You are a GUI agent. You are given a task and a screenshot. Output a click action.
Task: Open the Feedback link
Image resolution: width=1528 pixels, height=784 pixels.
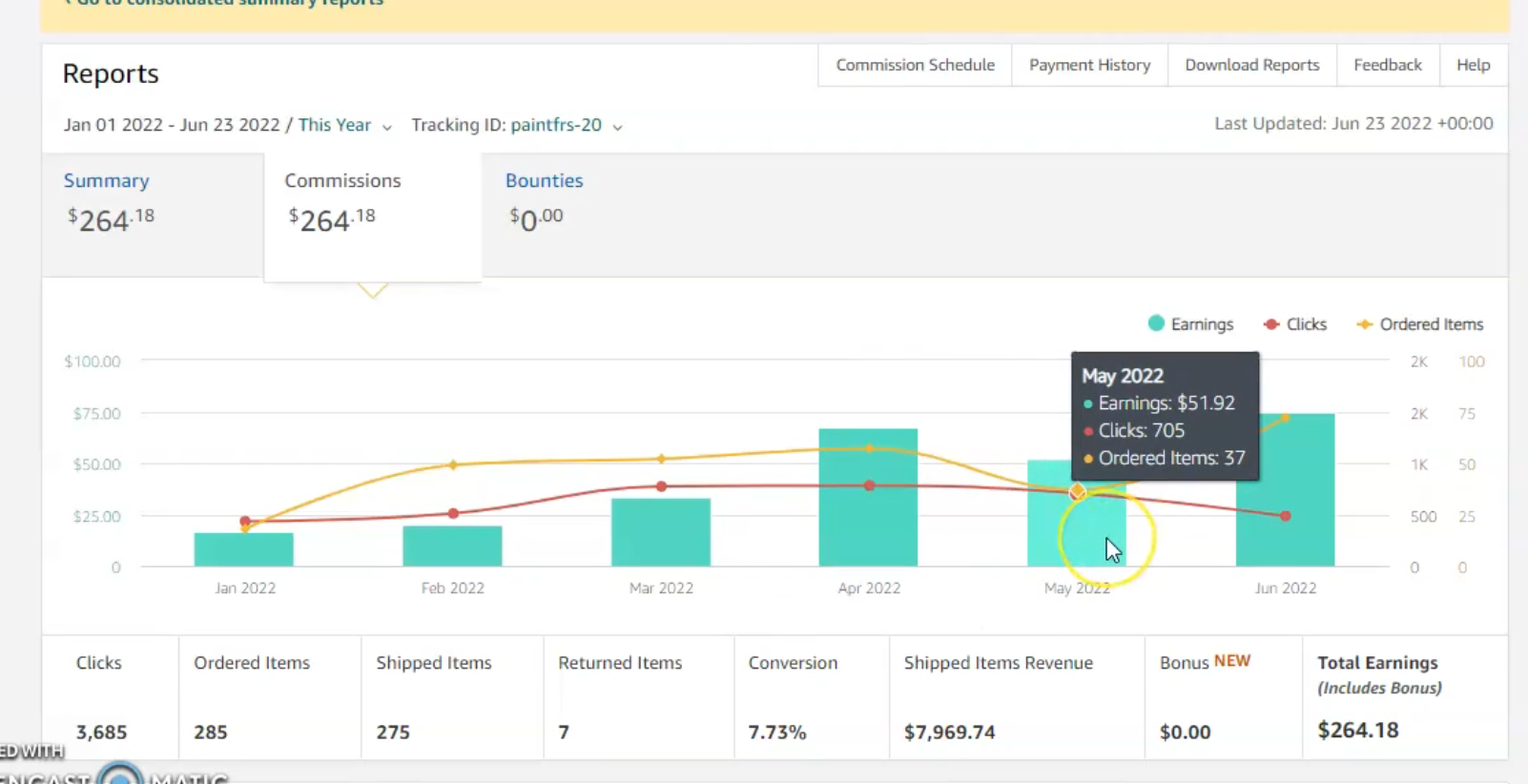coord(1388,65)
